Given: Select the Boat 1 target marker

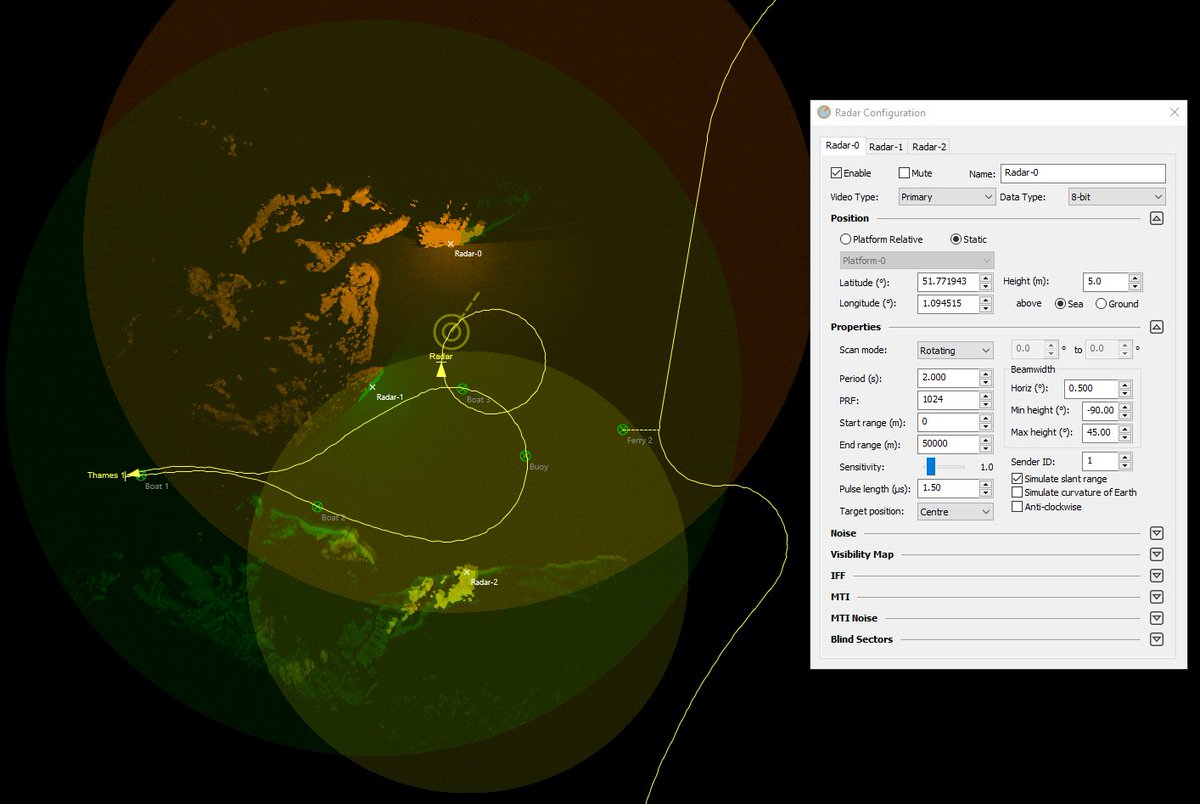Looking at the screenshot, I should [x=142, y=475].
